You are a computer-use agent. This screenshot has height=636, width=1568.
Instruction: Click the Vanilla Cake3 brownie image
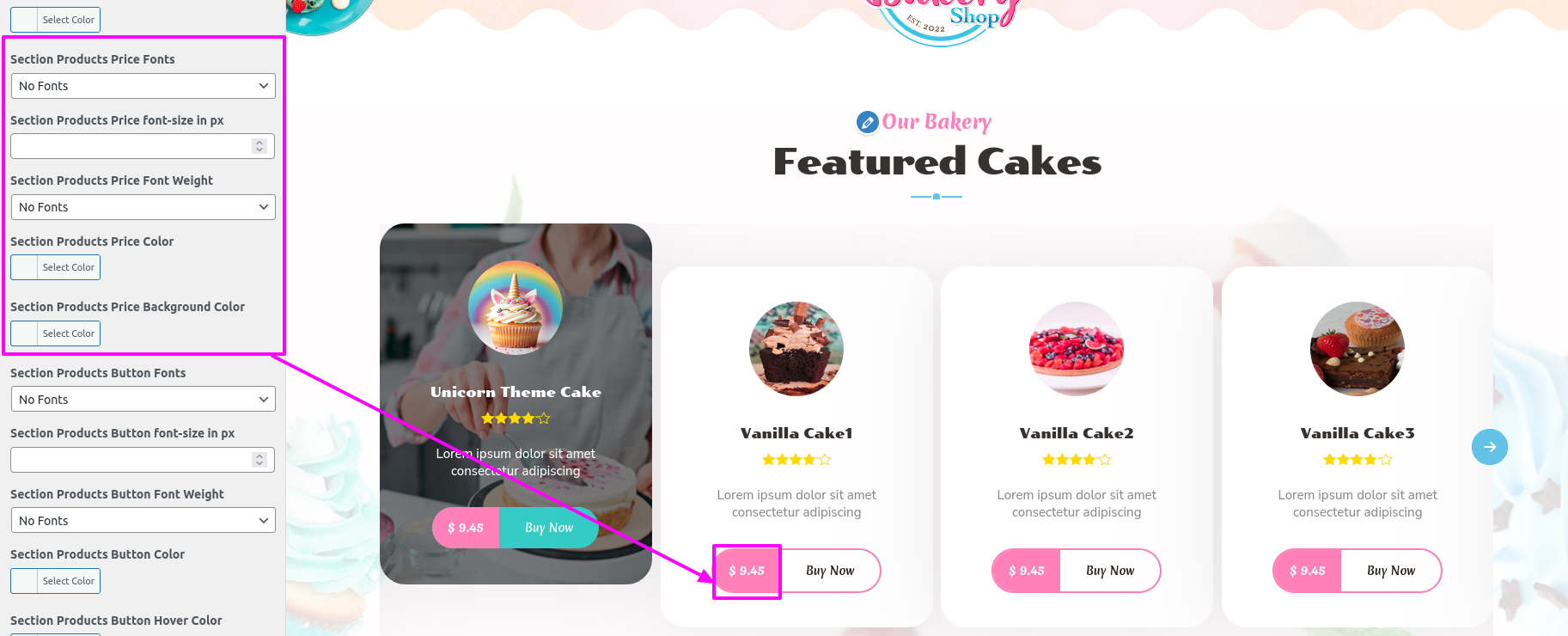[x=1358, y=349]
